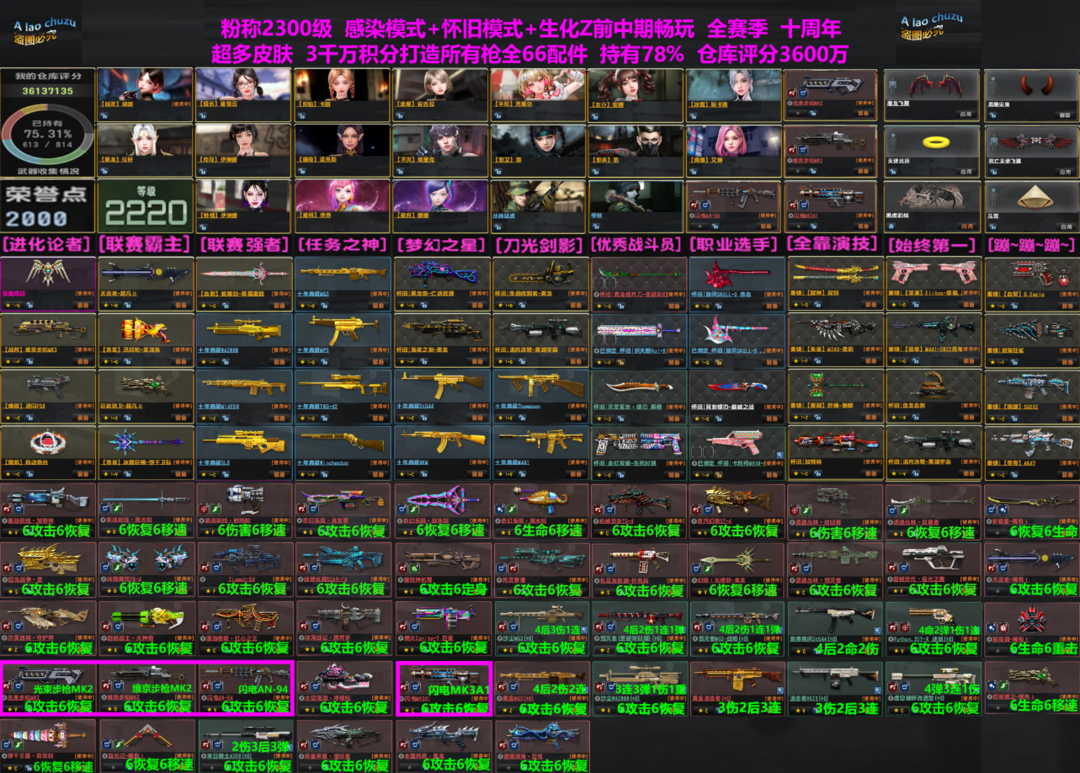Select the gold 十年典藏Thompson gun

tap(539, 396)
